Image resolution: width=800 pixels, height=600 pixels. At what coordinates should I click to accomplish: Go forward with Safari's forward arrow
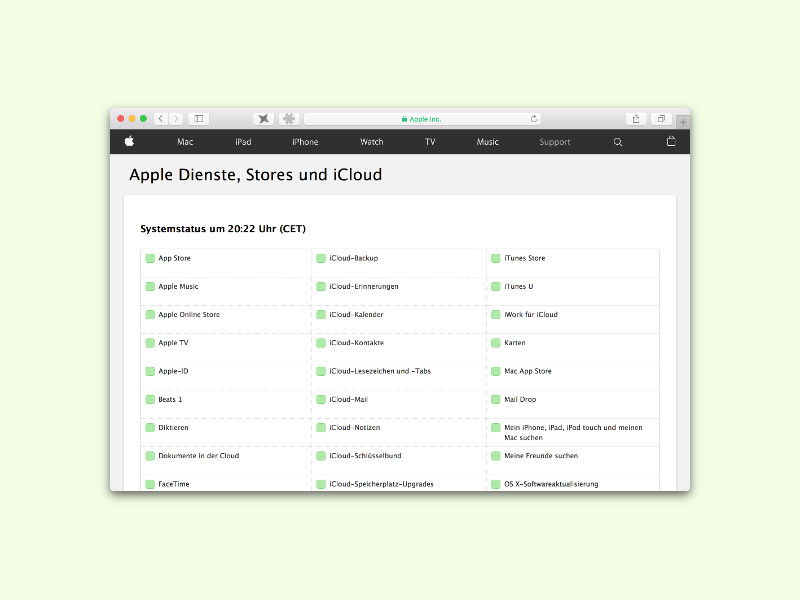tap(176, 119)
